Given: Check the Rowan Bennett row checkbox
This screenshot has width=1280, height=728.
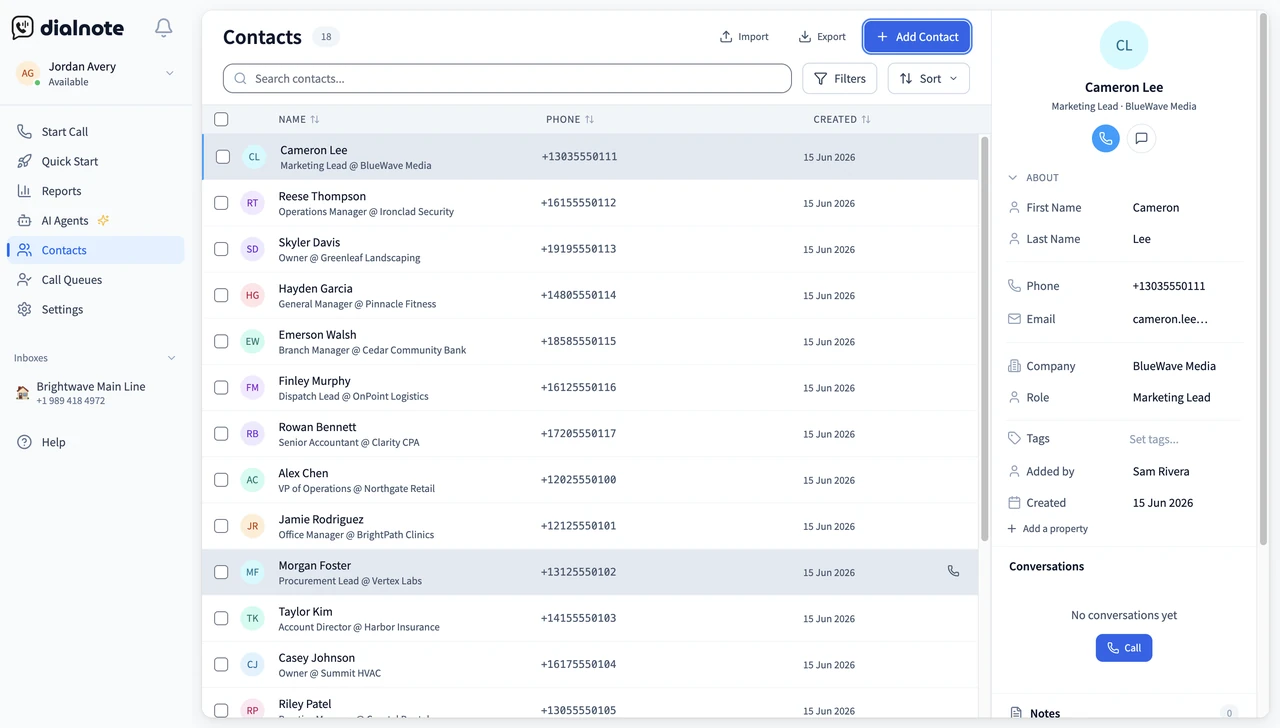Looking at the screenshot, I should pyautogui.click(x=221, y=434).
